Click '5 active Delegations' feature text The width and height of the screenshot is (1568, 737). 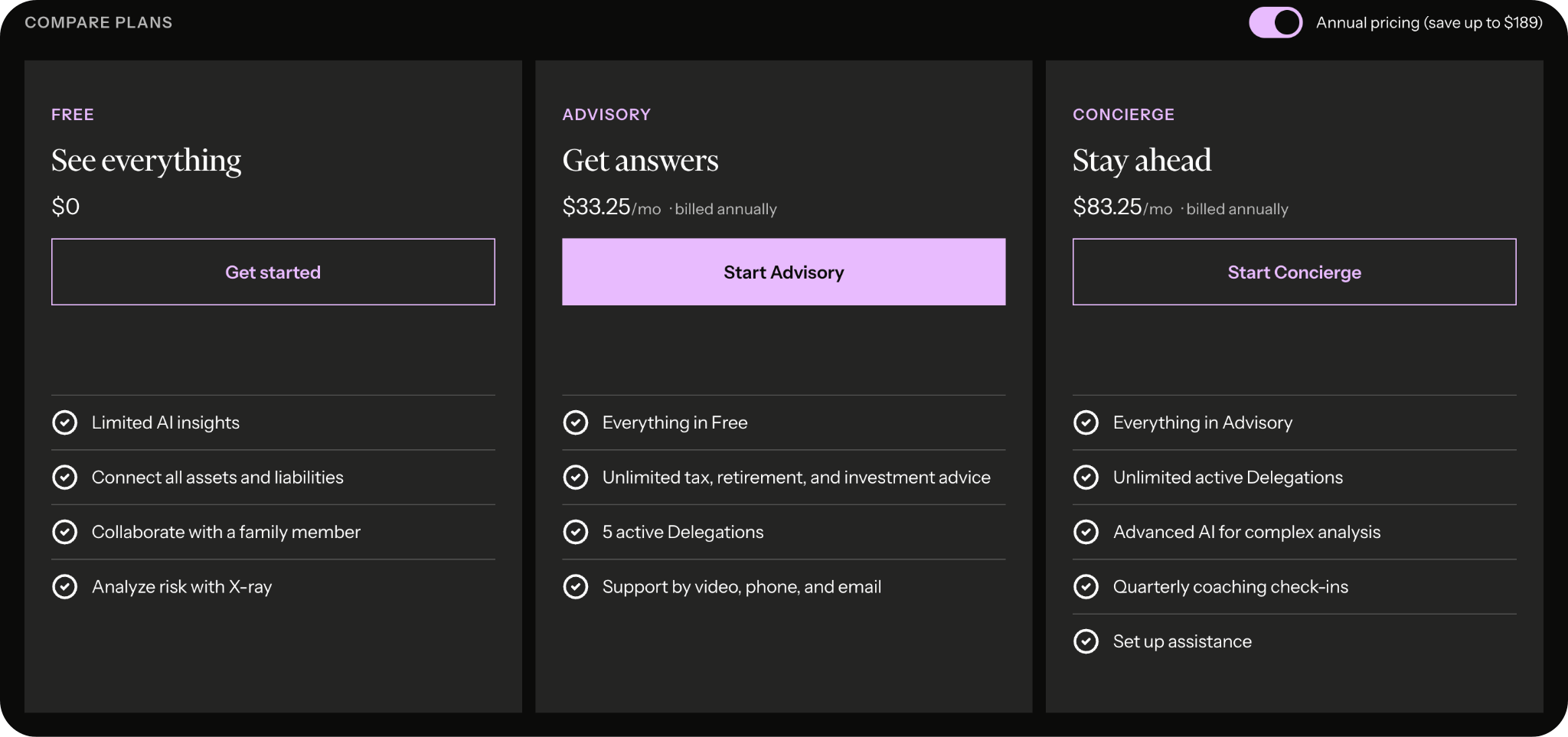683,532
